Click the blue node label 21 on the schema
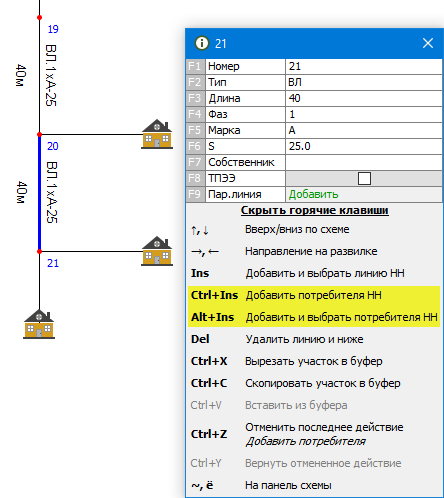The height and width of the screenshot is (498, 444). point(53,263)
